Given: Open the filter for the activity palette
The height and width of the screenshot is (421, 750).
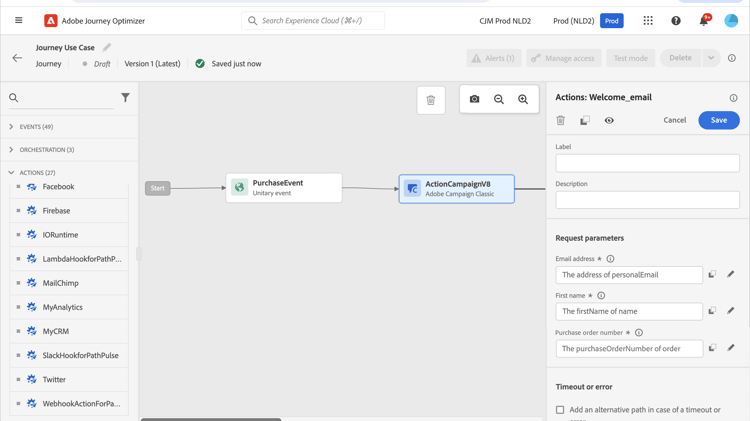Looking at the screenshot, I should (125, 98).
